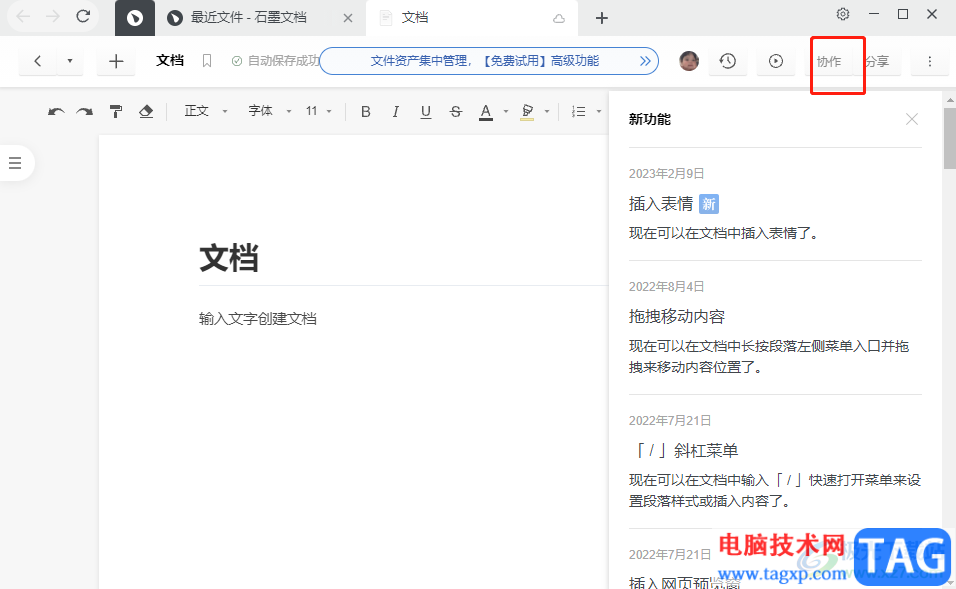Switch to the 最近文件 - 石墨文档 tab
This screenshot has height=589, width=956.
pos(248,18)
